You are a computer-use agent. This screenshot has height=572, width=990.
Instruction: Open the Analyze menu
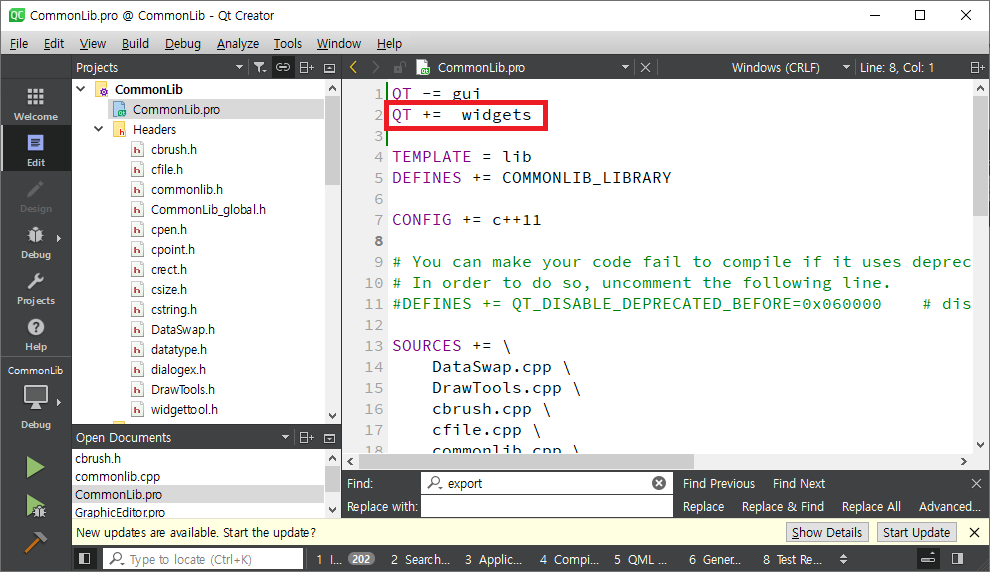[x=237, y=44]
